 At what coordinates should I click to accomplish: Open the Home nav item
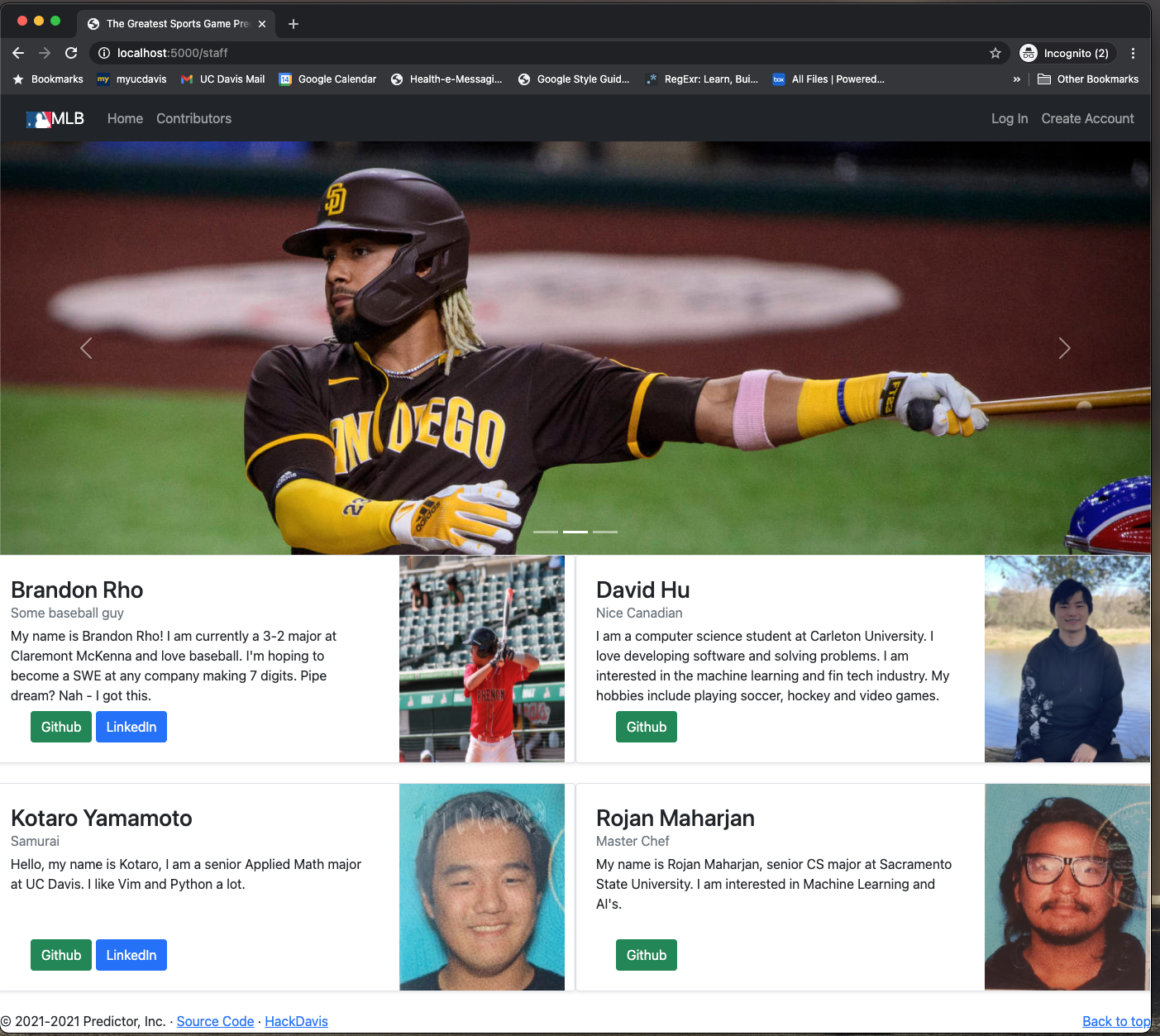(x=125, y=118)
